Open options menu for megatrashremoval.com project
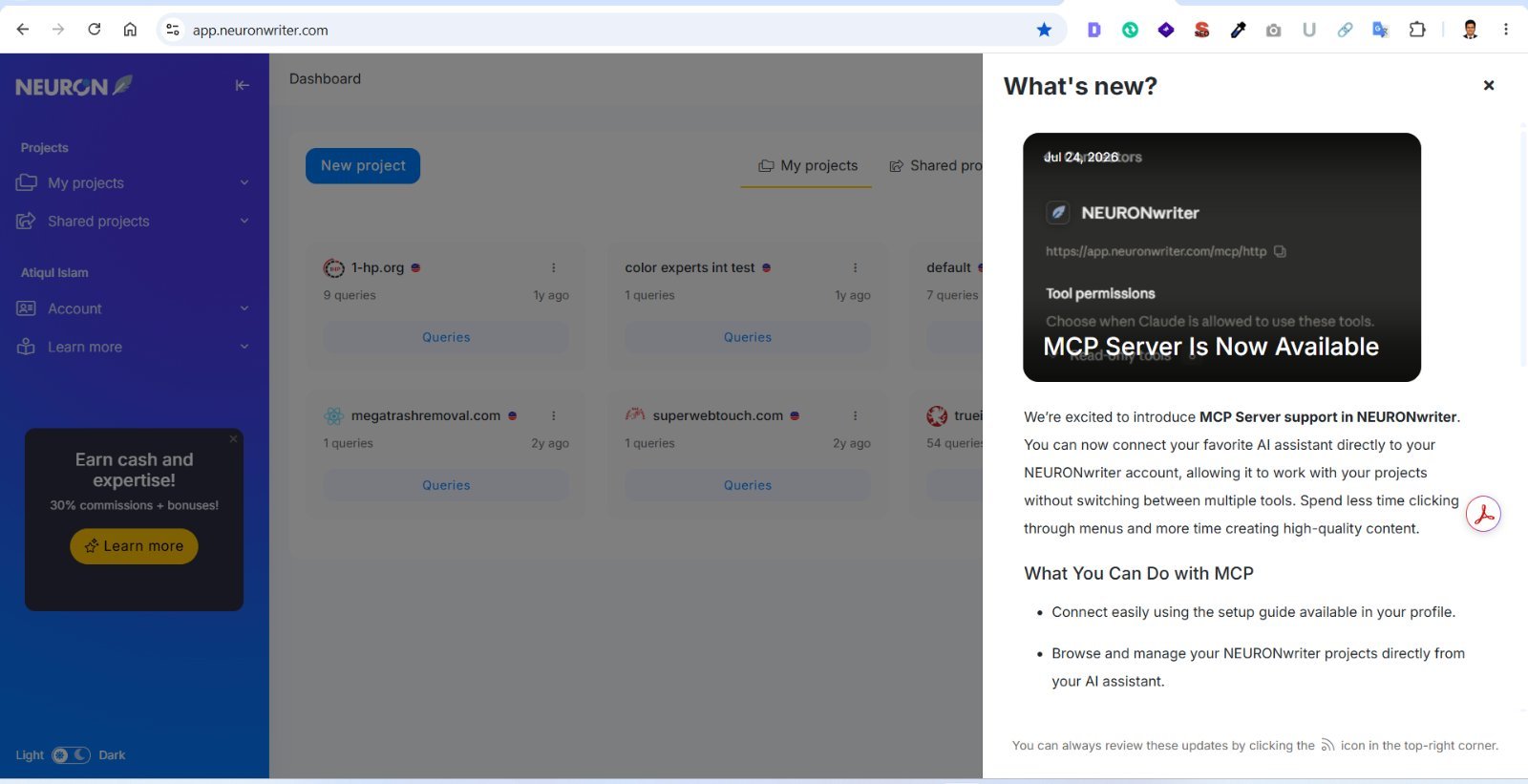 tap(553, 415)
